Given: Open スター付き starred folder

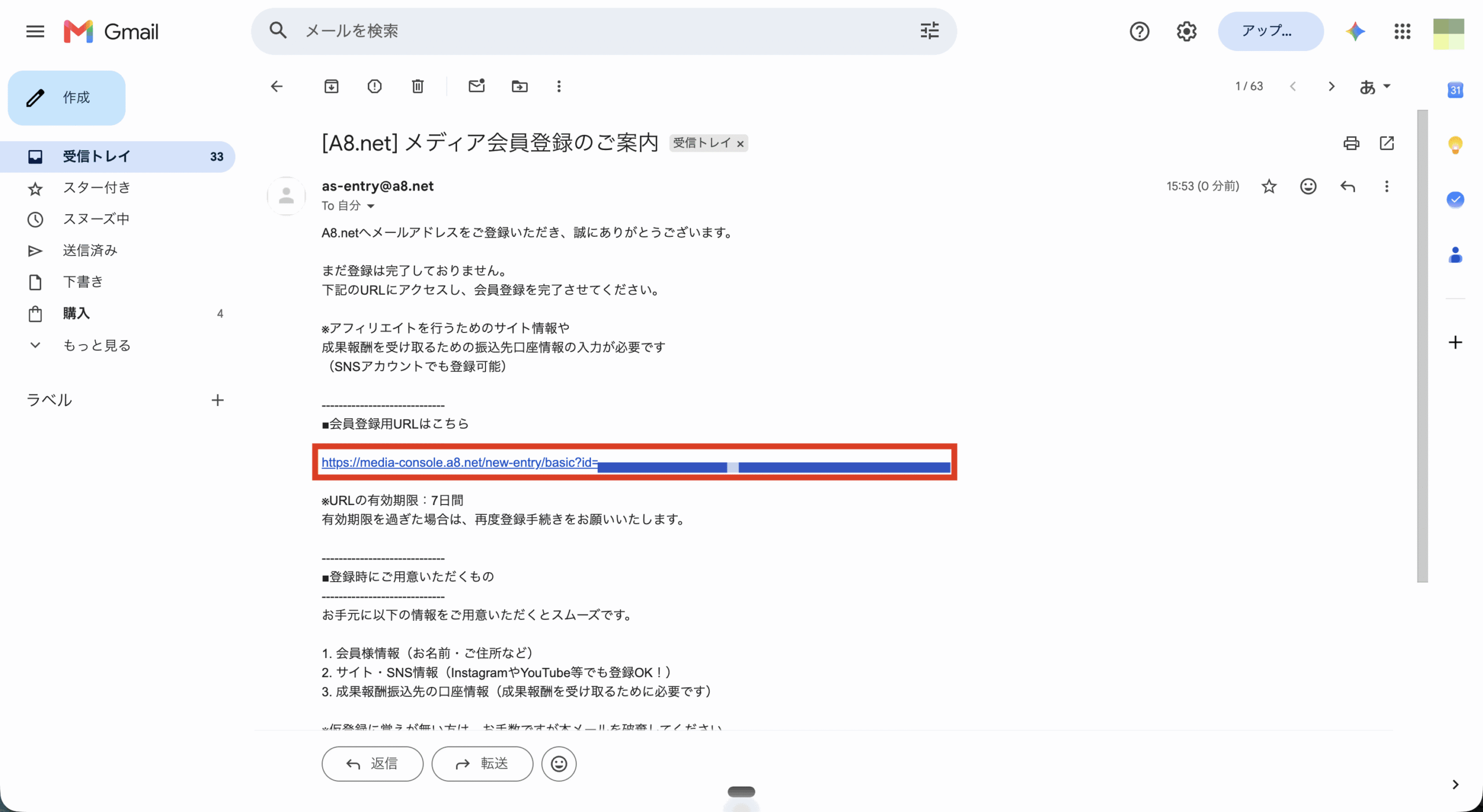Looking at the screenshot, I should coord(118,188).
